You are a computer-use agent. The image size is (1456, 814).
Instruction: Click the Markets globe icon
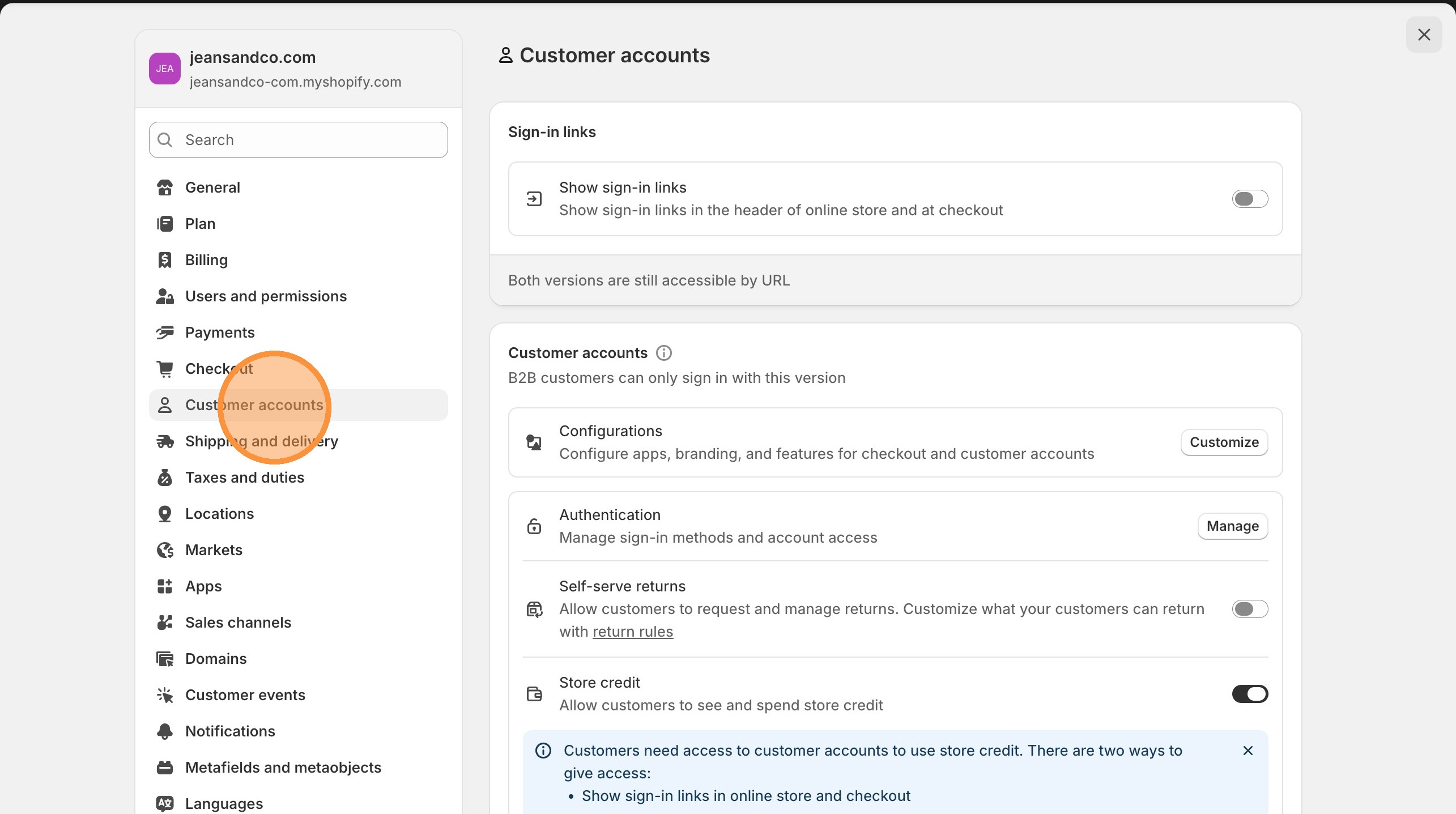click(x=165, y=549)
